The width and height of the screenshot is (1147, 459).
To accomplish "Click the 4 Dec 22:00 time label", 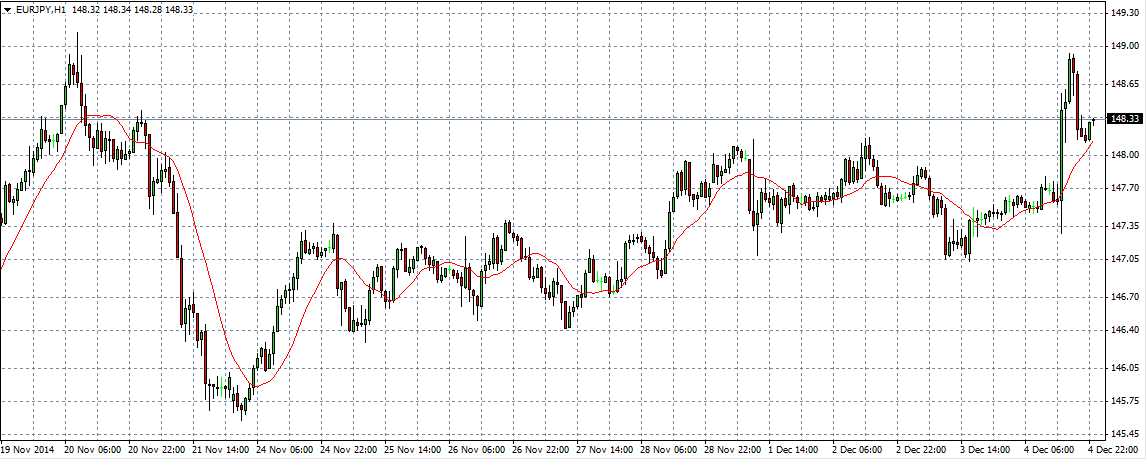I will [1113, 449].
